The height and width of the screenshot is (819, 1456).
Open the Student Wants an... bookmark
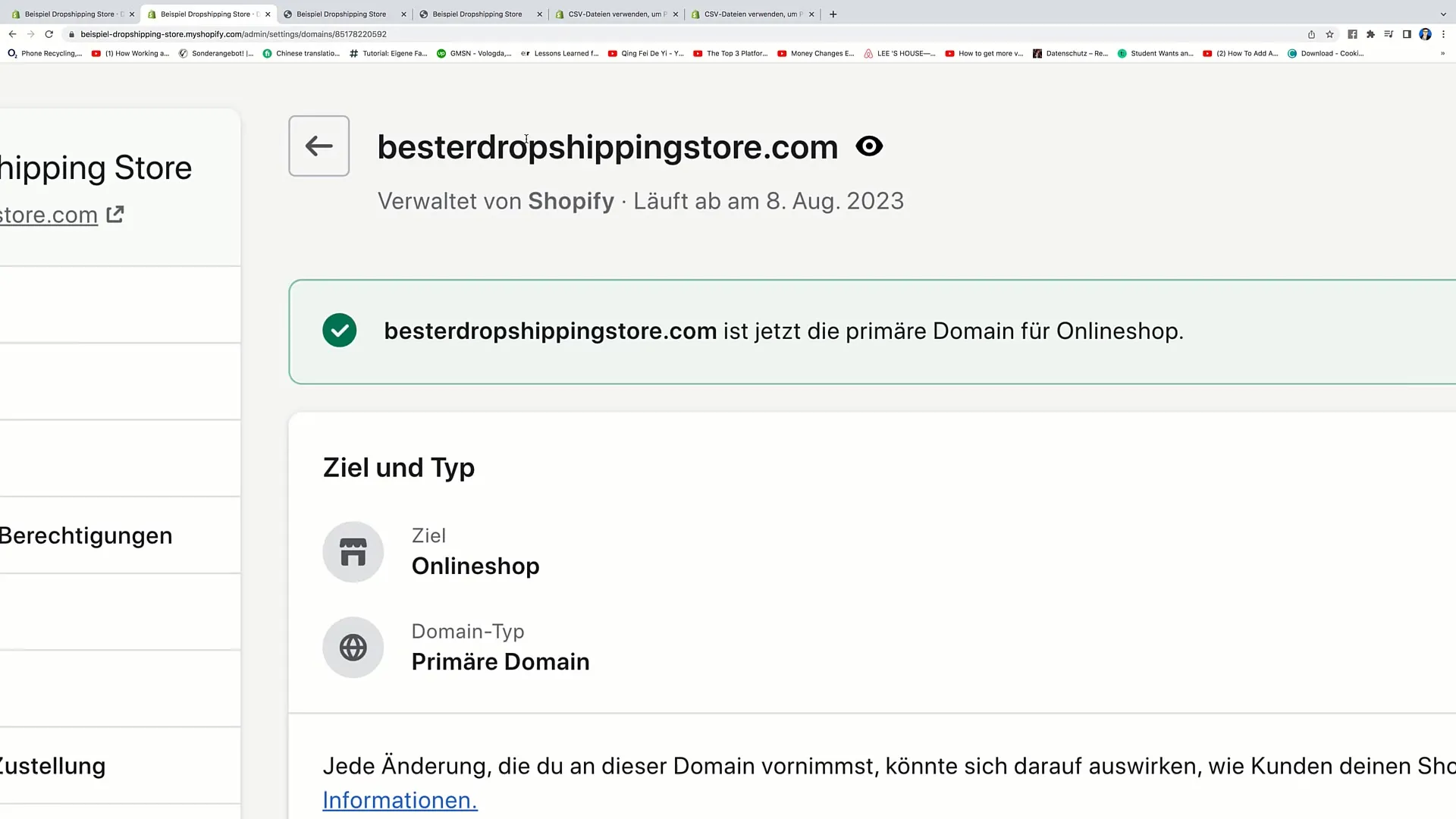(1155, 54)
